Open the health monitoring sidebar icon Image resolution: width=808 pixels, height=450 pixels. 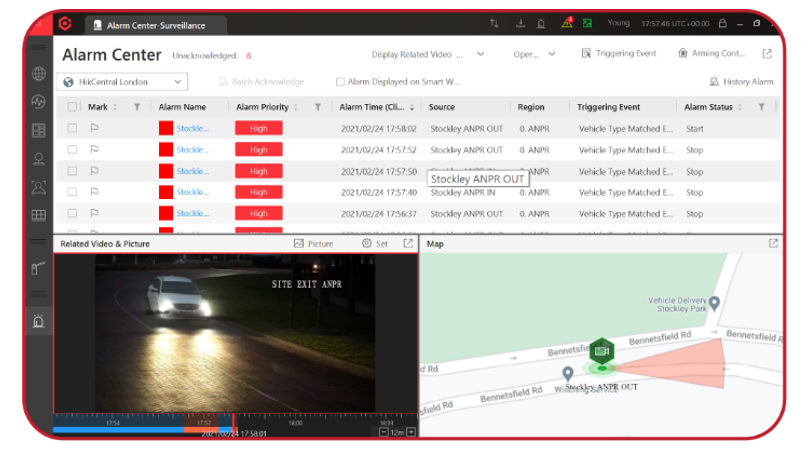39,102
